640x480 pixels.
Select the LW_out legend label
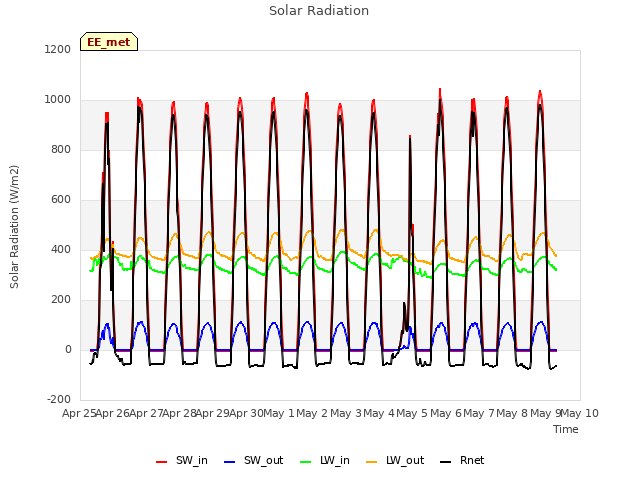405,460
